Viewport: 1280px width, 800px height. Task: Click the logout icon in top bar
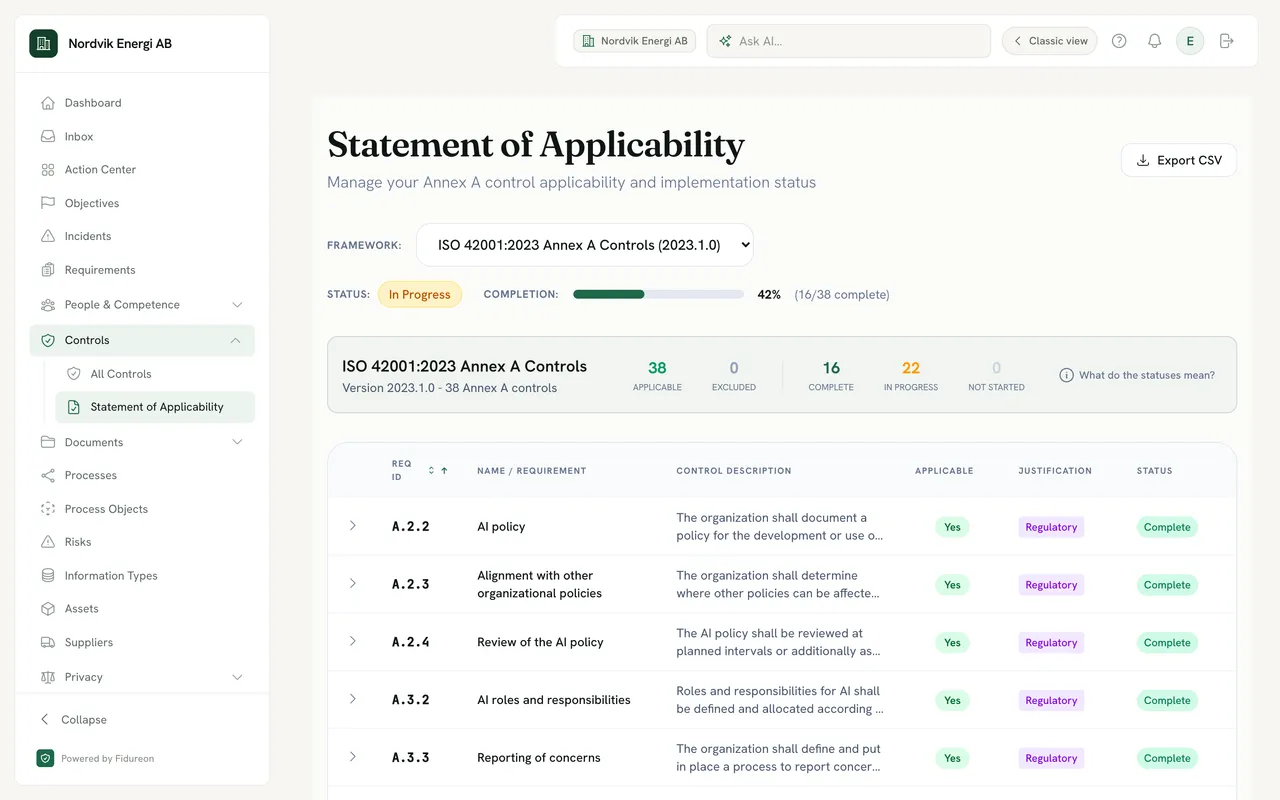tap(1226, 41)
